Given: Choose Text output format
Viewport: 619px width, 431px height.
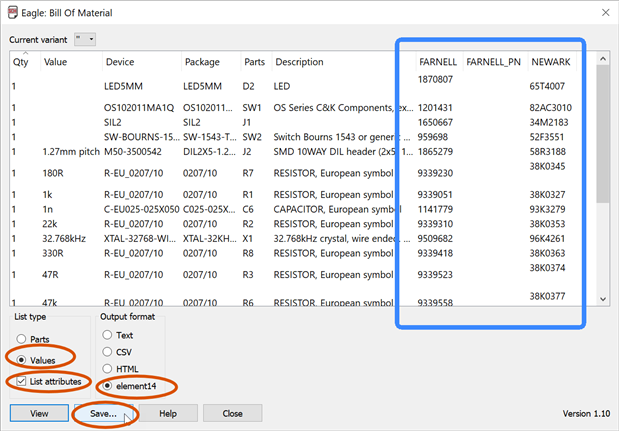Looking at the screenshot, I should coord(108,335).
